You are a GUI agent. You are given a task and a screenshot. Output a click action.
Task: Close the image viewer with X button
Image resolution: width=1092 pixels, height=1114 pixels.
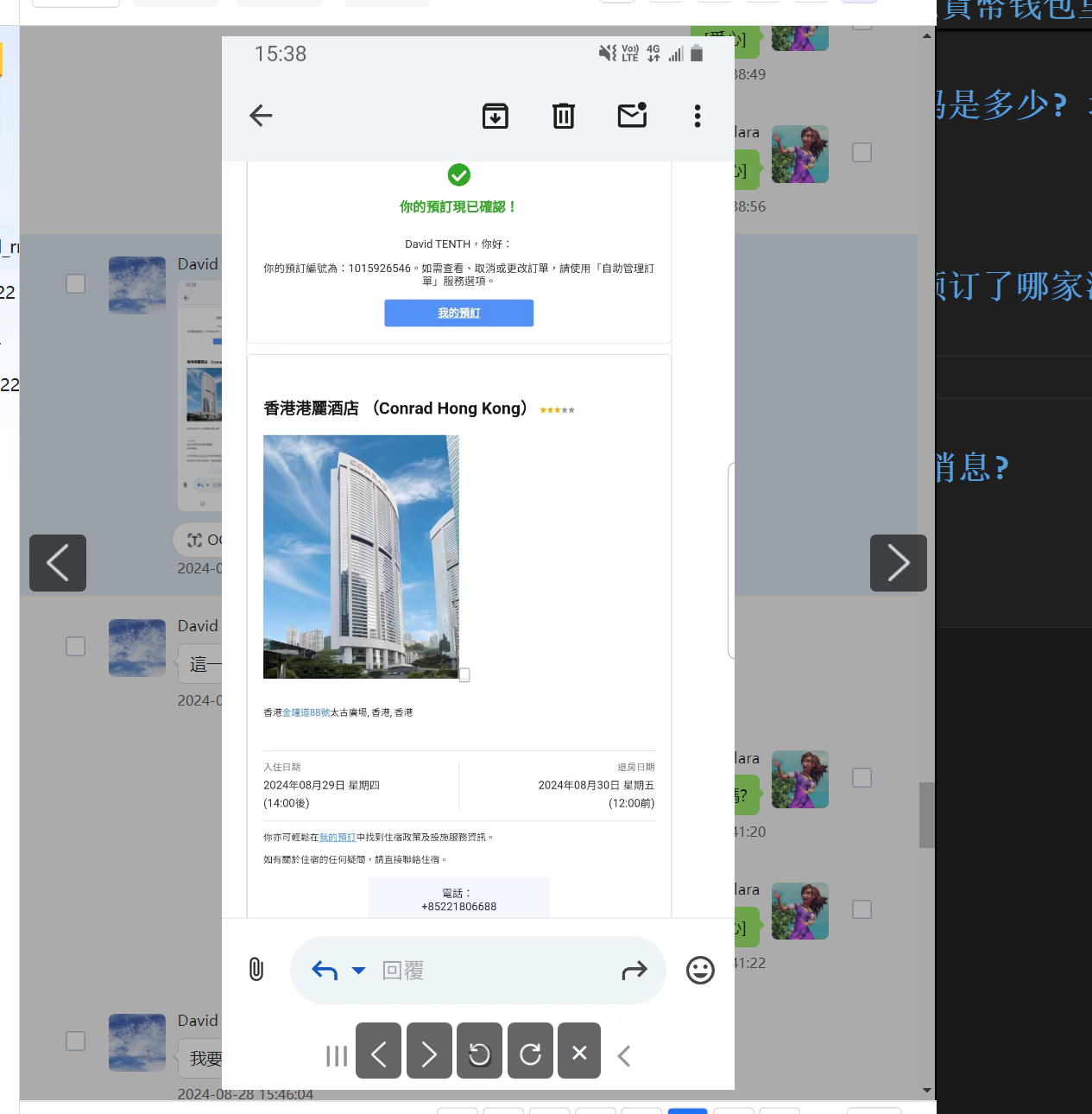tap(579, 1051)
